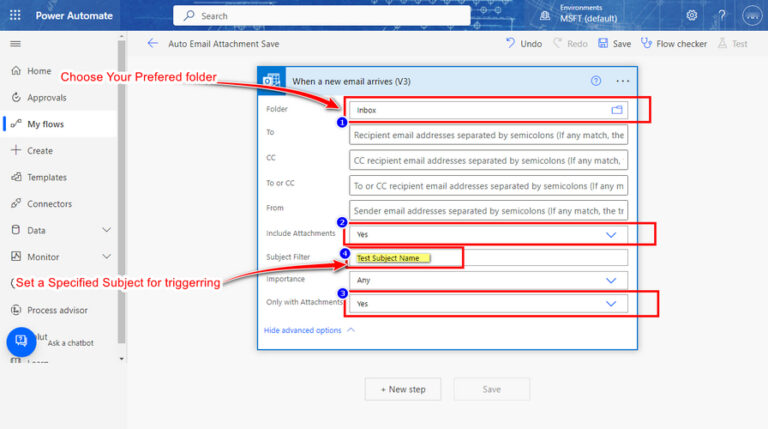768x429 pixels.
Task: Expand the Monitor section chevron
Action: 106,257
